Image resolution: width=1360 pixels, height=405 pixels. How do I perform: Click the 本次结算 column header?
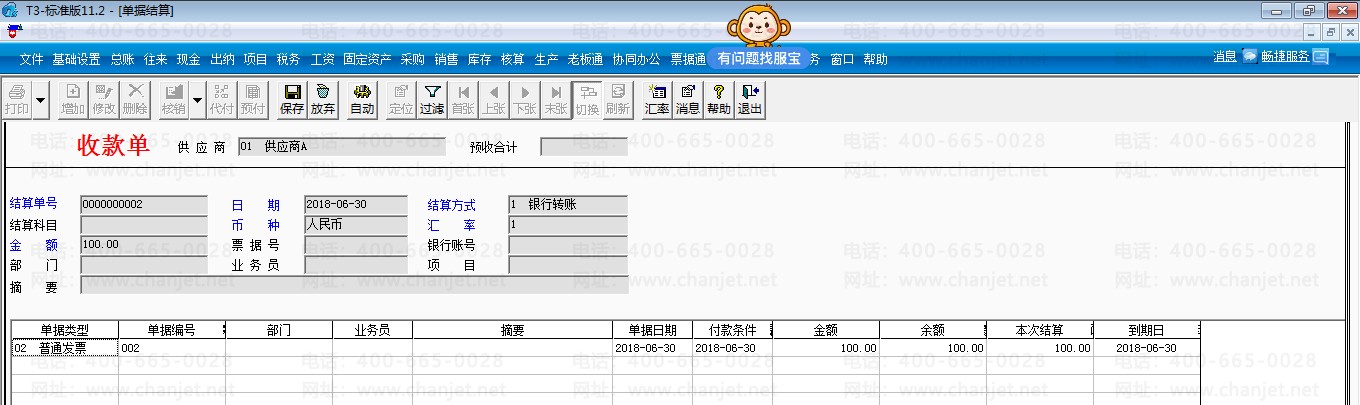tap(1040, 330)
